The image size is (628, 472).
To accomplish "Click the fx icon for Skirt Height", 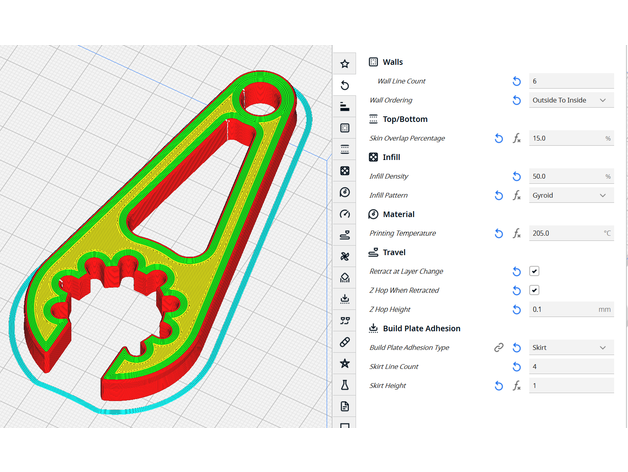I will (517, 385).
